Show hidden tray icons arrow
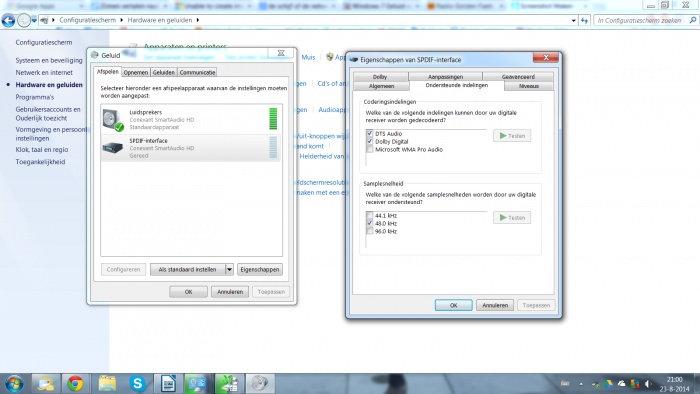The image size is (700, 394). tap(581, 384)
